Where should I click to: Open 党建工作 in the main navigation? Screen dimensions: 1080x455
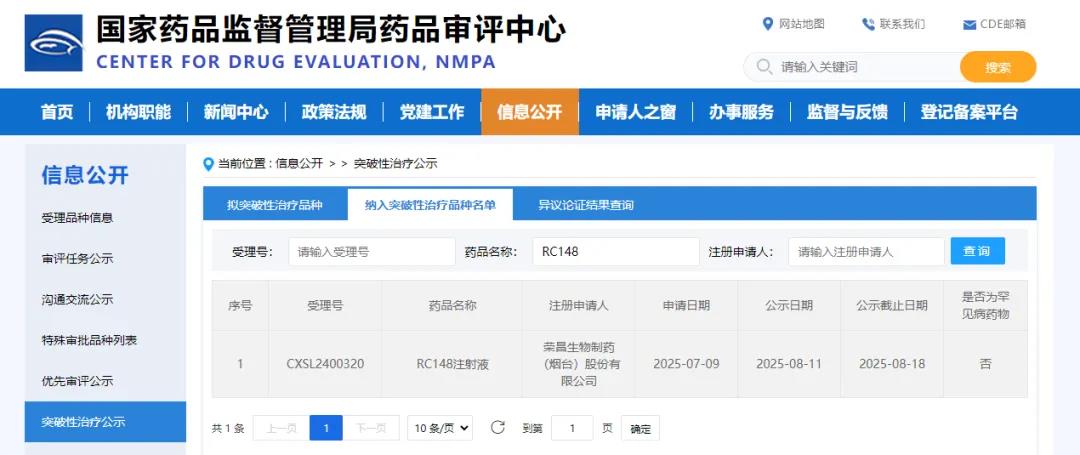432,112
